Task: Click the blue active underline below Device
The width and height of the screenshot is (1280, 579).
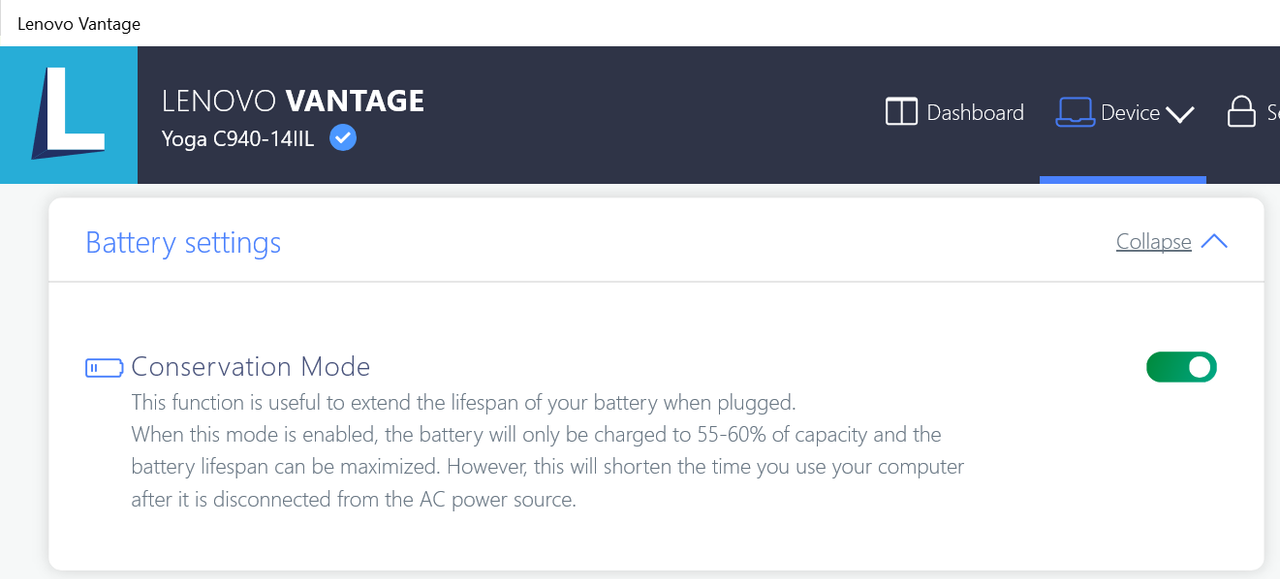Action: (1123, 180)
